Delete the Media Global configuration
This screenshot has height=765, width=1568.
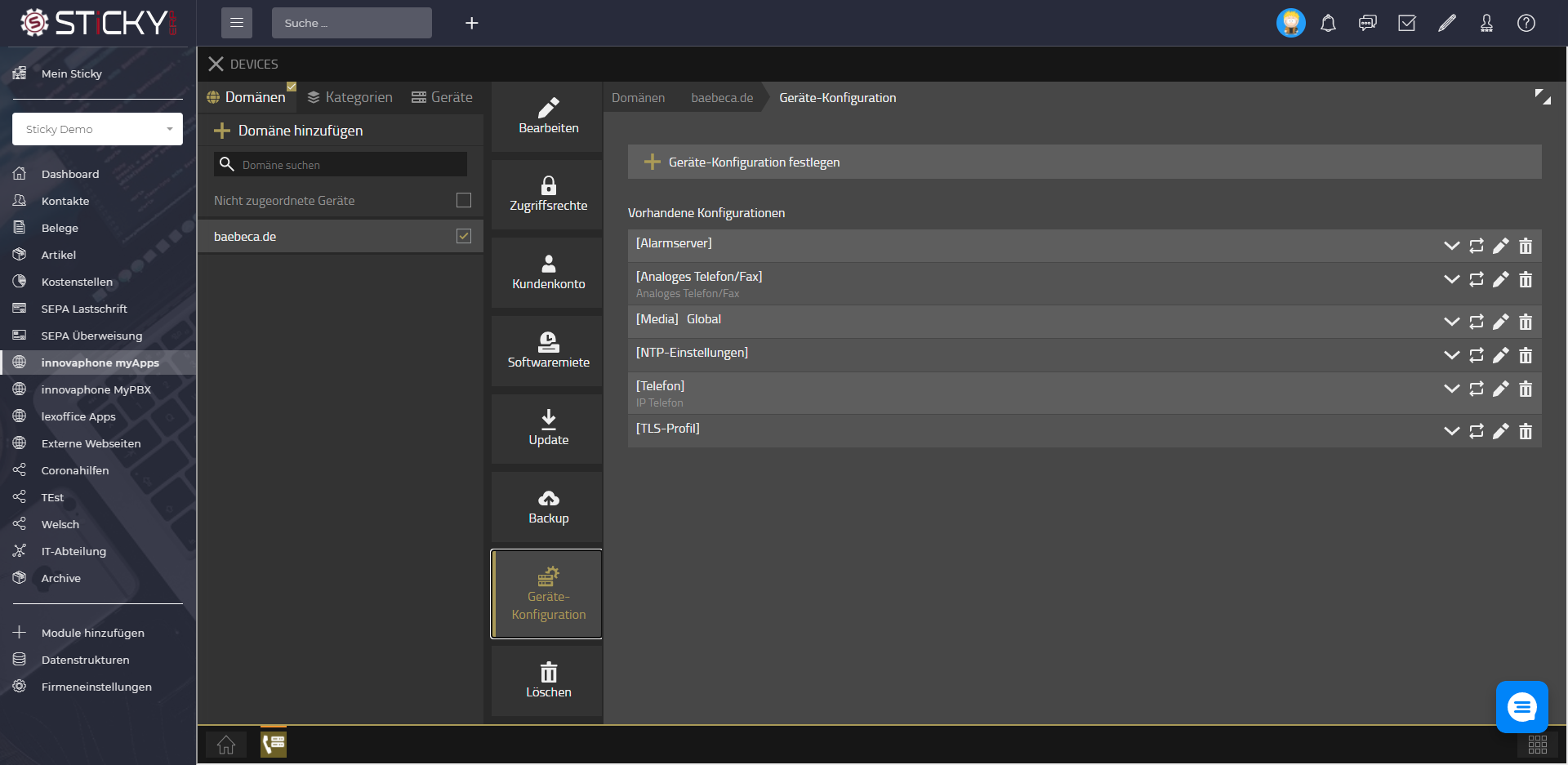point(1526,322)
